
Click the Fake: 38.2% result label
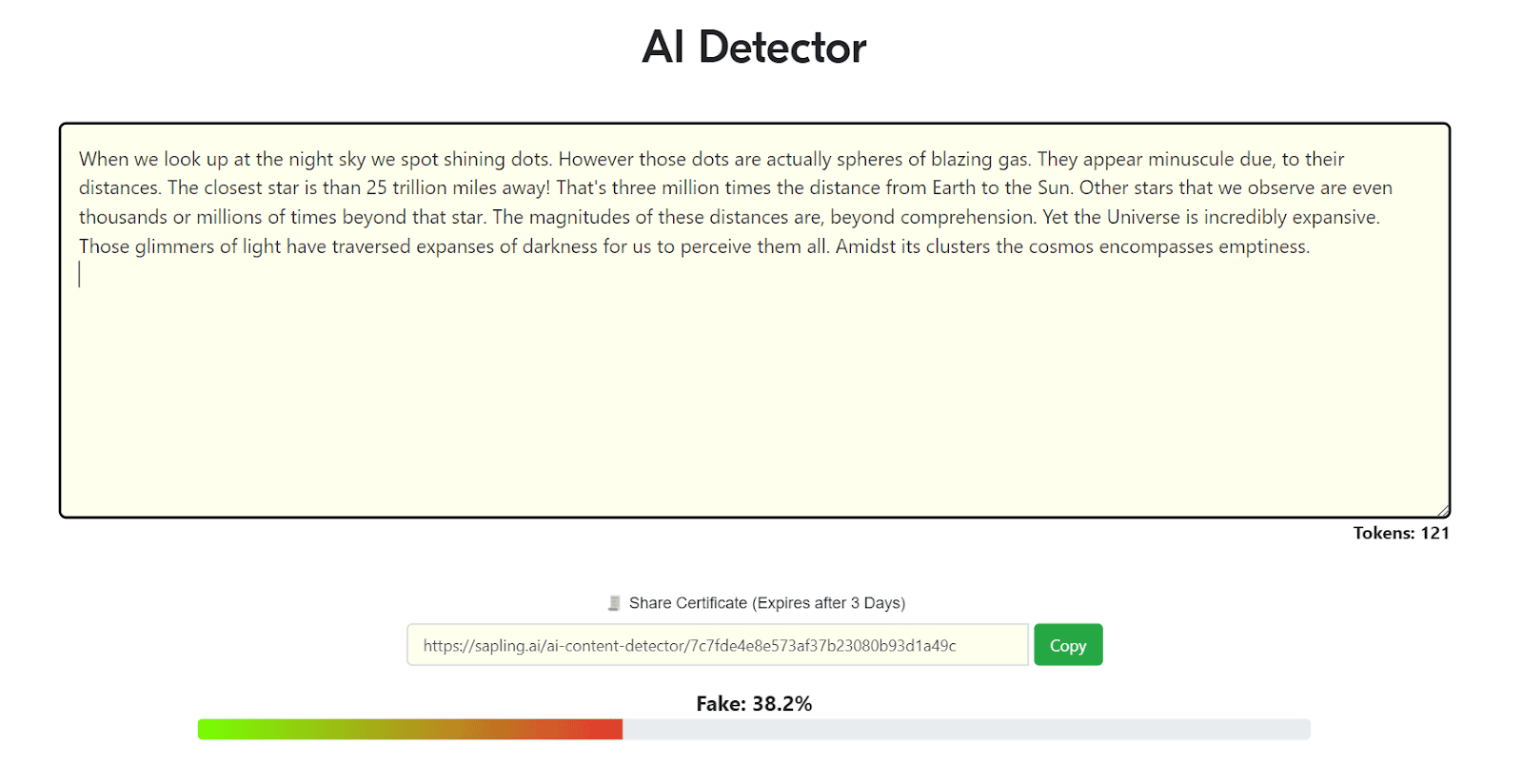754,704
